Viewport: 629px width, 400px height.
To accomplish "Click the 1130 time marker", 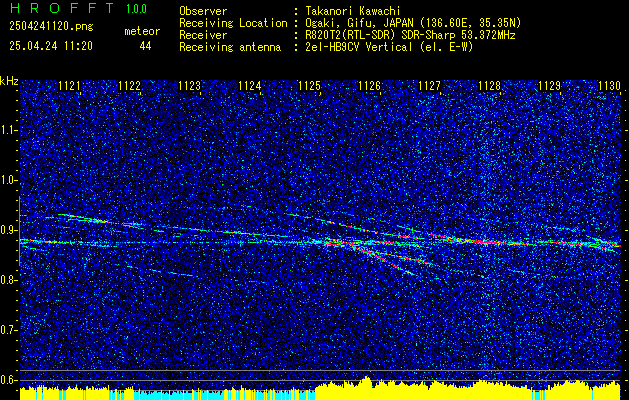I will pos(609,85).
